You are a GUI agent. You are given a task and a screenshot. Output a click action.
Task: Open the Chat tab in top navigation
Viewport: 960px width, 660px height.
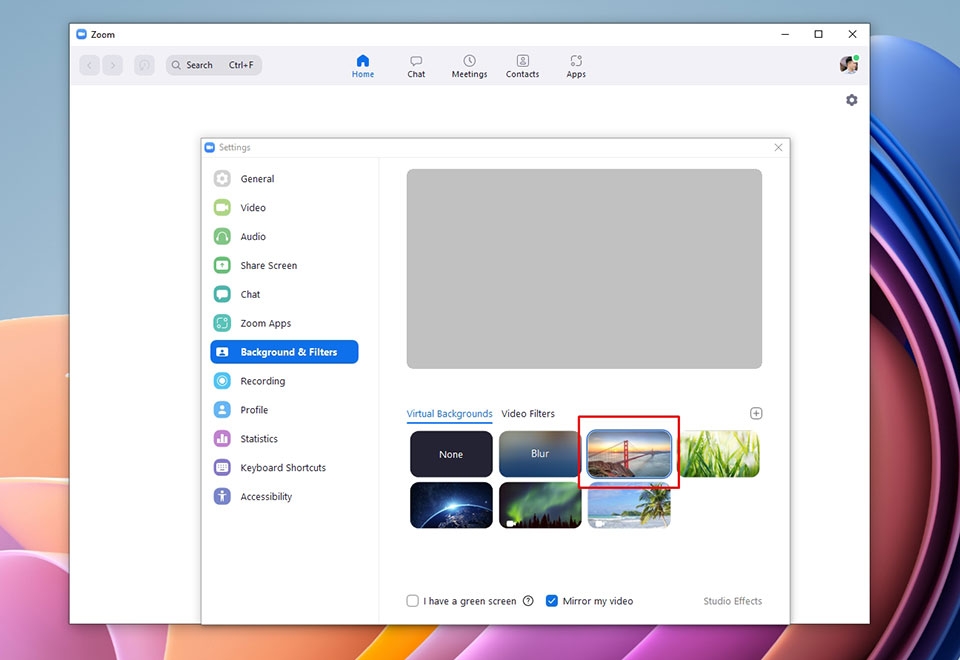pos(416,66)
